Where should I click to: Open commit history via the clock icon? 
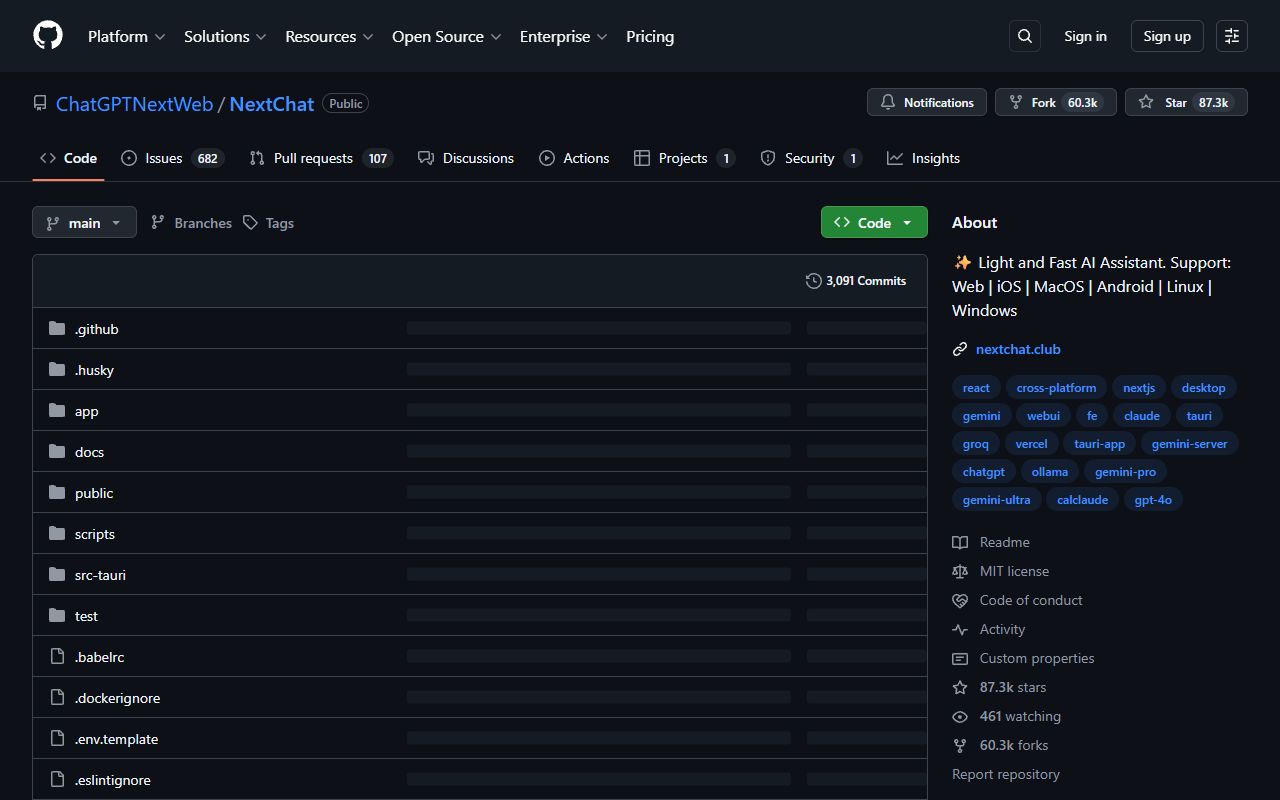pyautogui.click(x=813, y=281)
